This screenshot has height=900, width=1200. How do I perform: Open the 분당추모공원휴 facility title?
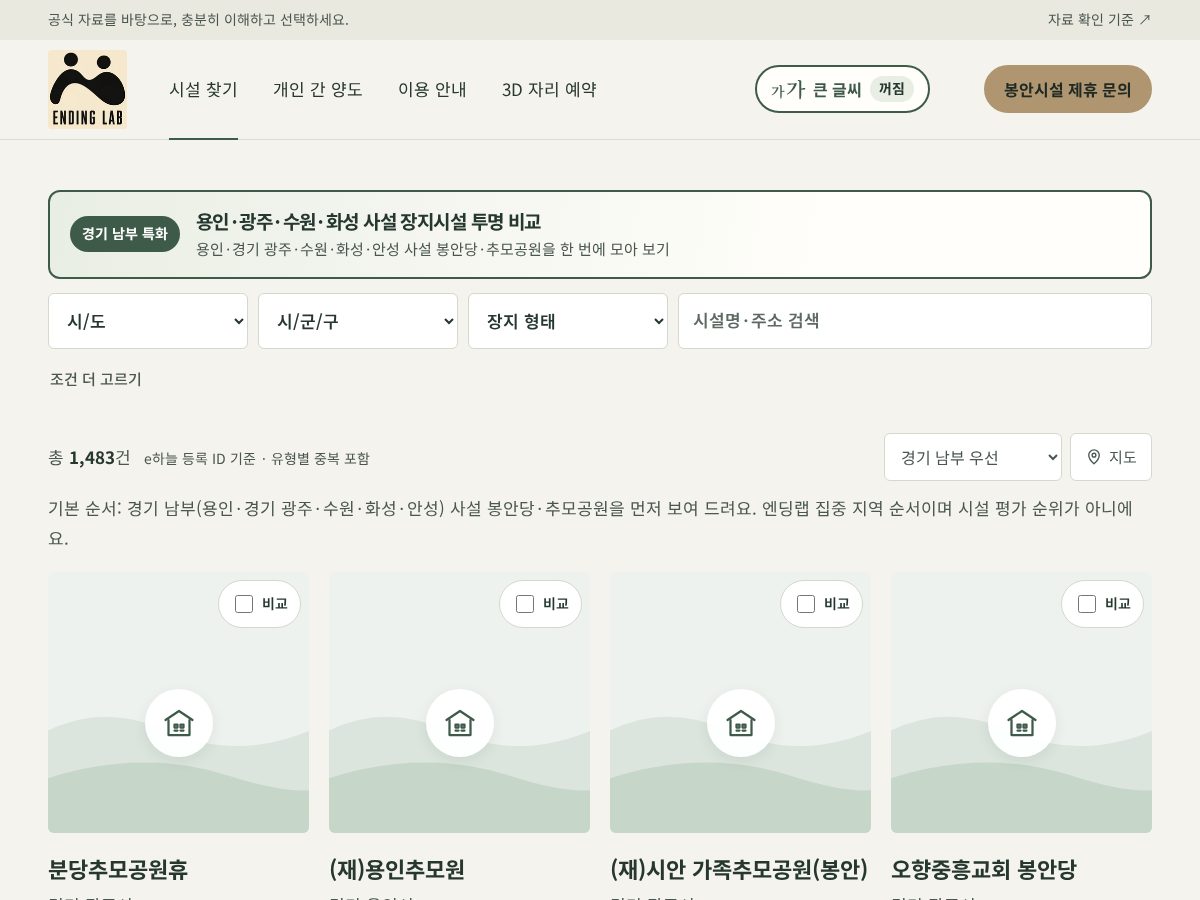coord(118,869)
